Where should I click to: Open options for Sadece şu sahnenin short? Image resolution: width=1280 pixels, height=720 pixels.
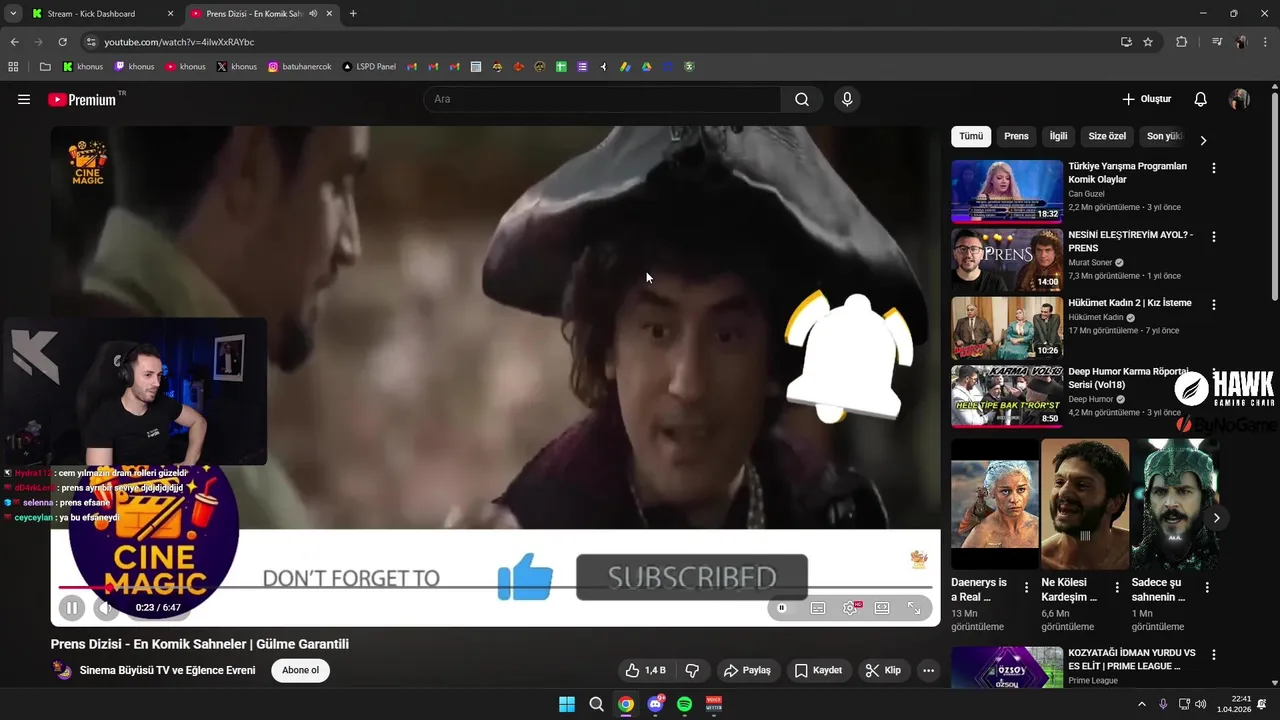click(x=1206, y=588)
